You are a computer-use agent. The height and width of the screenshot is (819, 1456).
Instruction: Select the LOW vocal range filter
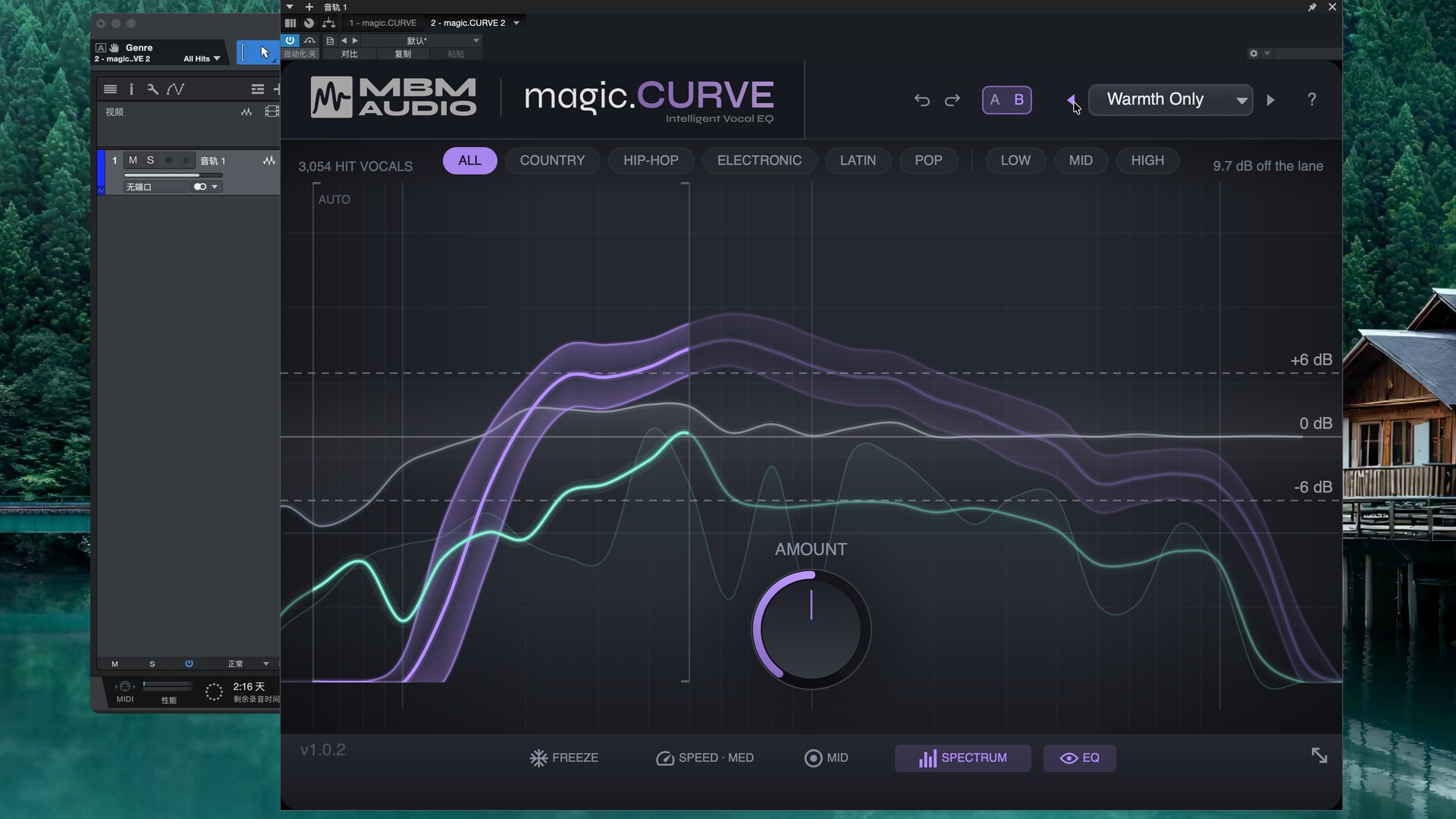click(x=1016, y=161)
